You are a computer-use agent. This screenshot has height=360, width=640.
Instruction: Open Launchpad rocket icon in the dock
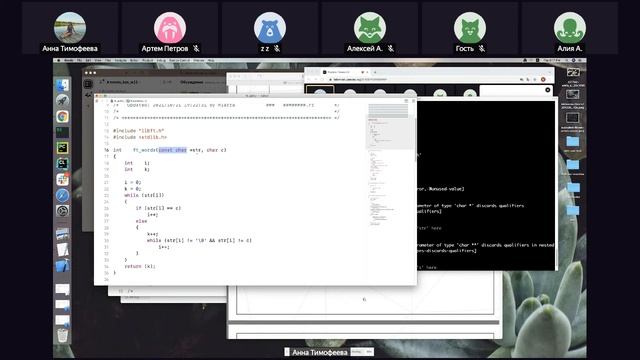(62, 100)
